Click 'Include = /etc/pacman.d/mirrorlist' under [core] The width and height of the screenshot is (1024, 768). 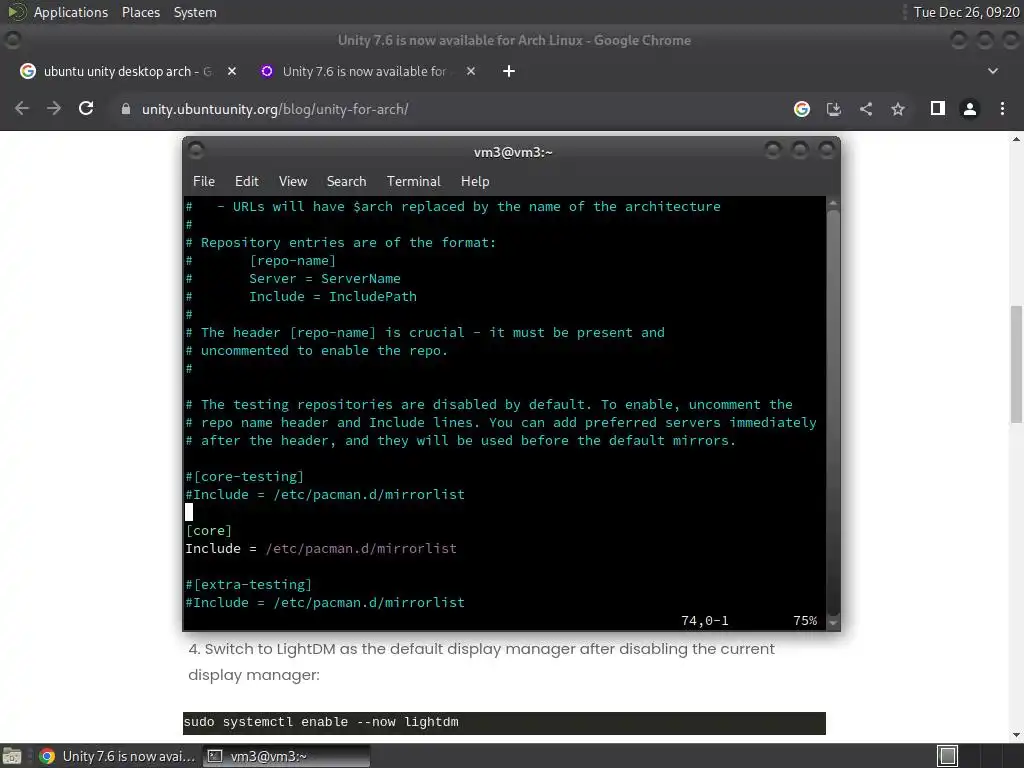(321, 549)
